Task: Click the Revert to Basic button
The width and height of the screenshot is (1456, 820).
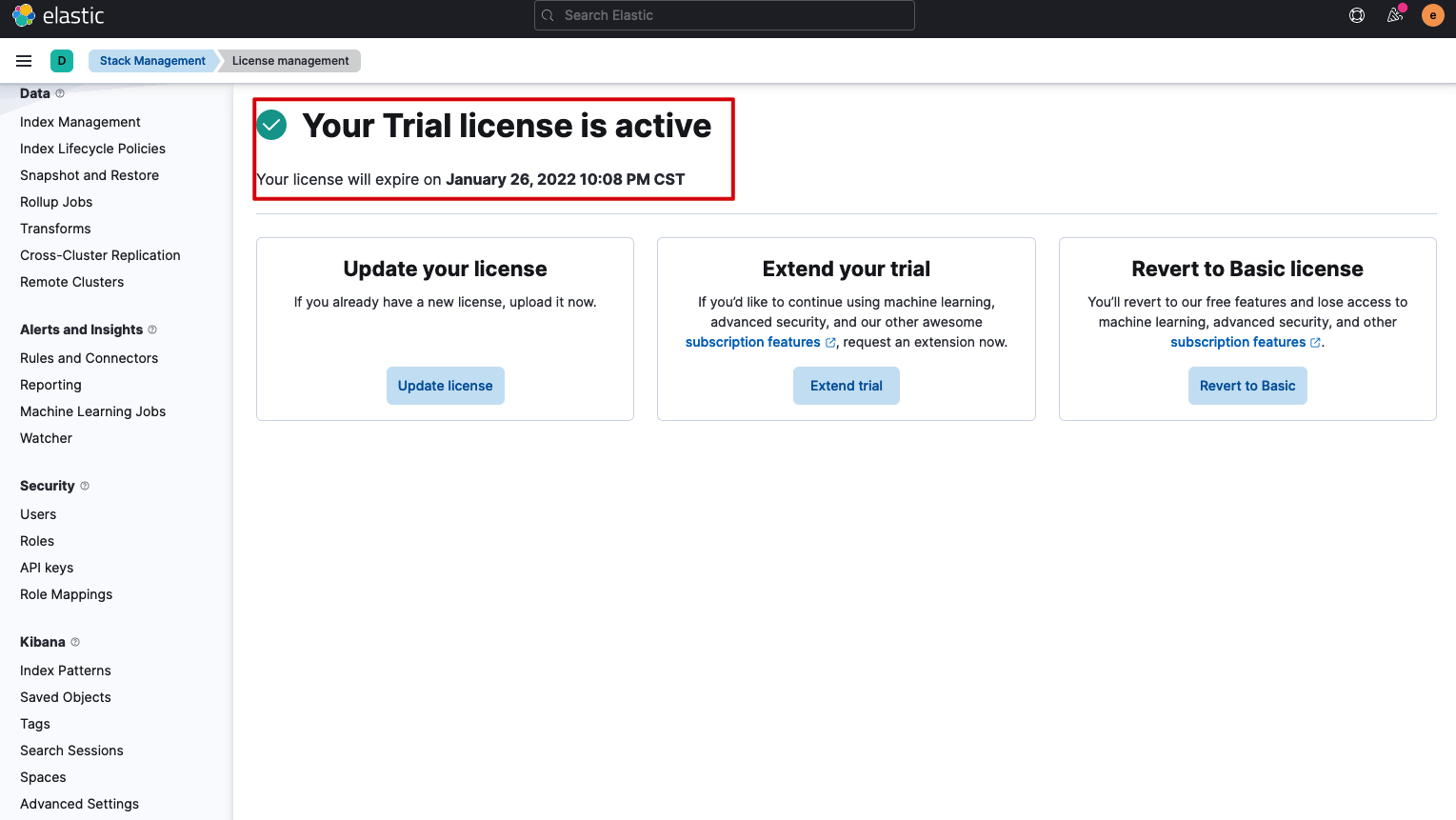Action: point(1247,386)
